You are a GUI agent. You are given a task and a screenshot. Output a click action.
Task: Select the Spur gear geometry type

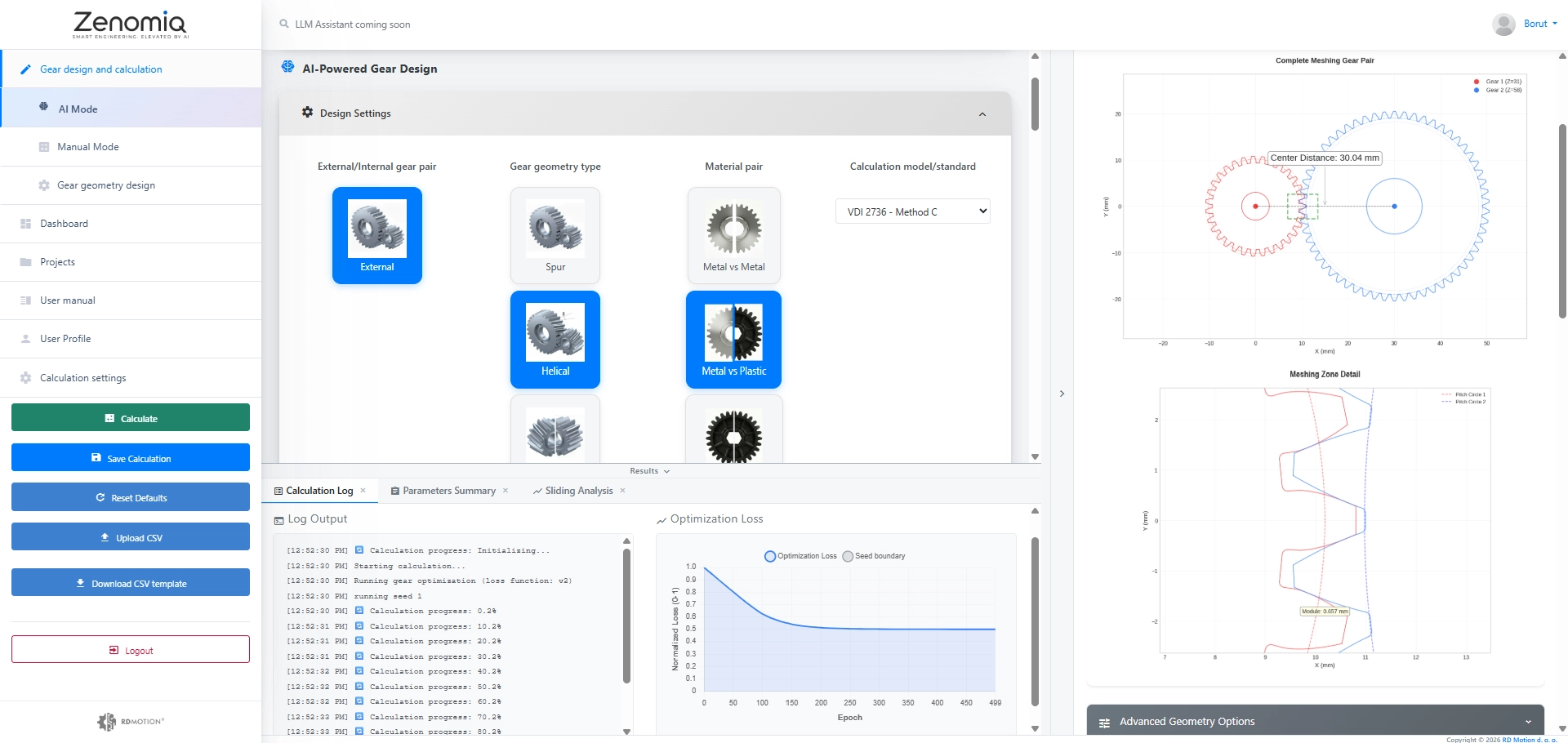point(555,235)
